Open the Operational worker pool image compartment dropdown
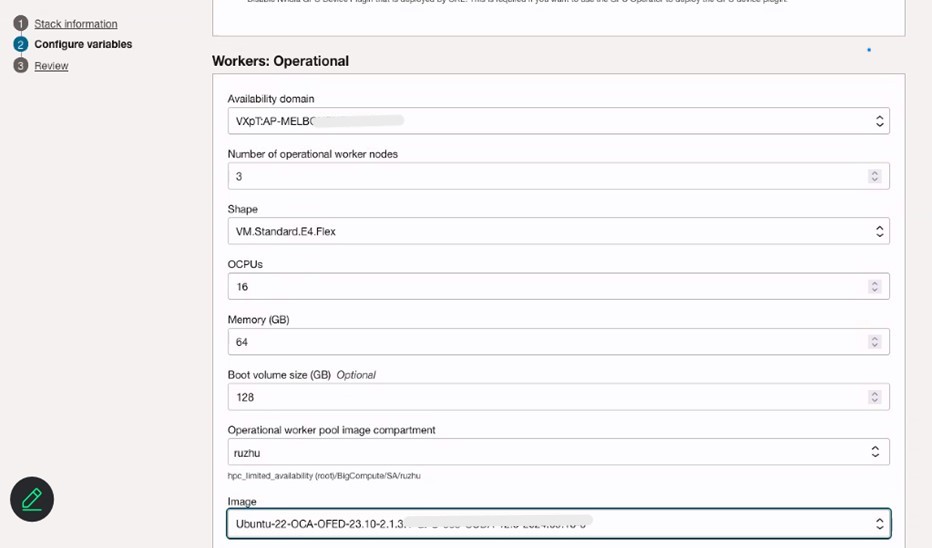Viewport: 932px width, 548px height. pyautogui.click(x=558, y=452)
